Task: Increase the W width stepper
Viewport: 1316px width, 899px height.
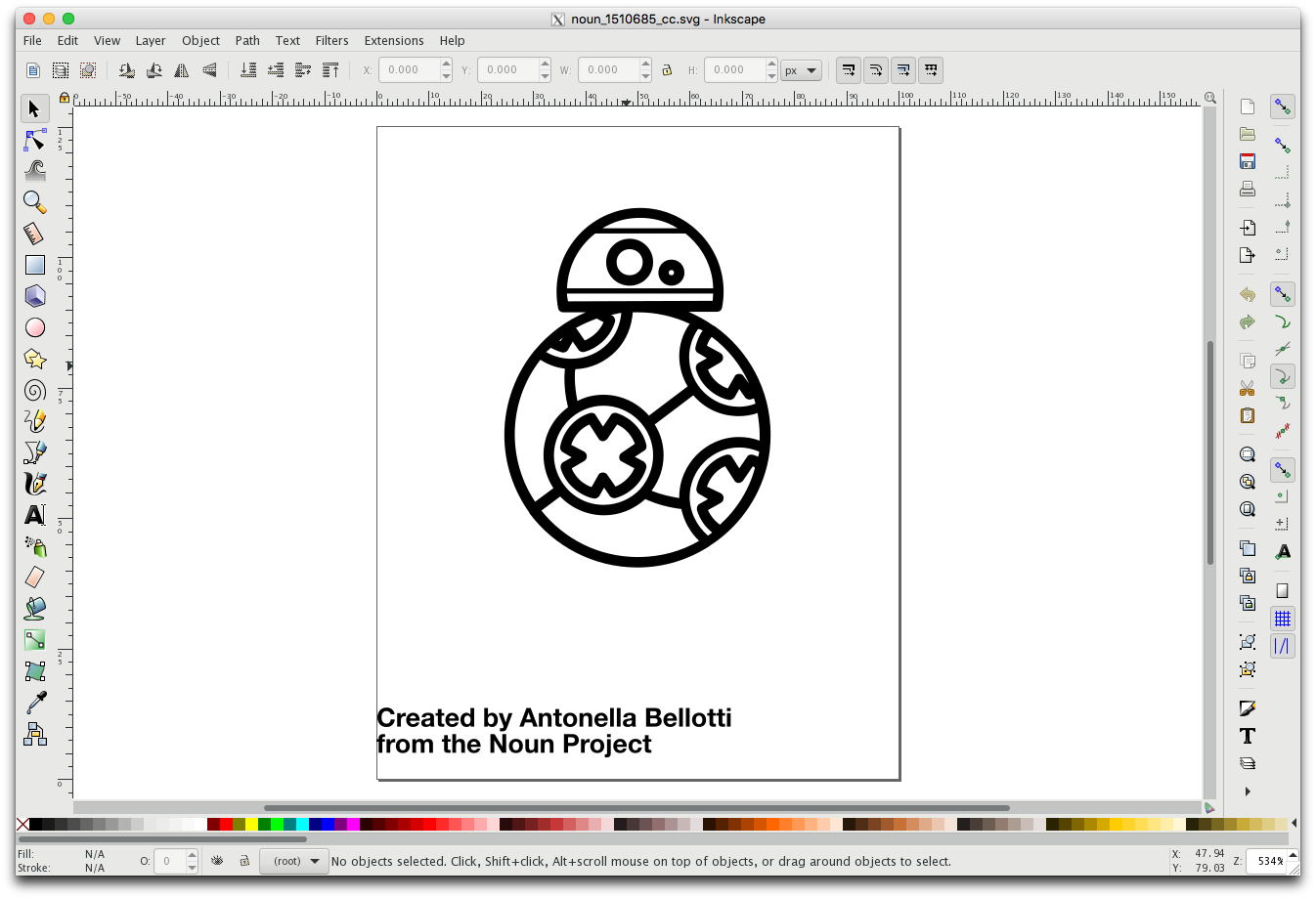Action: [645, 64]
